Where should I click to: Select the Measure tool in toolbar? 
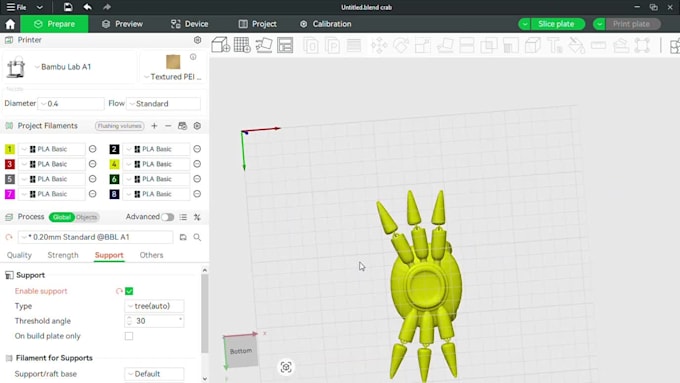(598, 45)
